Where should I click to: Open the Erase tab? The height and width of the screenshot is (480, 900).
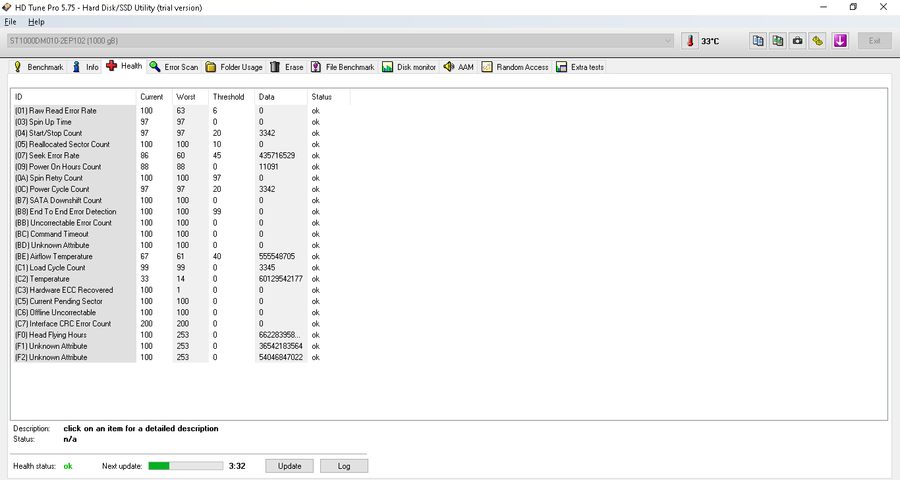coord(287,67)
